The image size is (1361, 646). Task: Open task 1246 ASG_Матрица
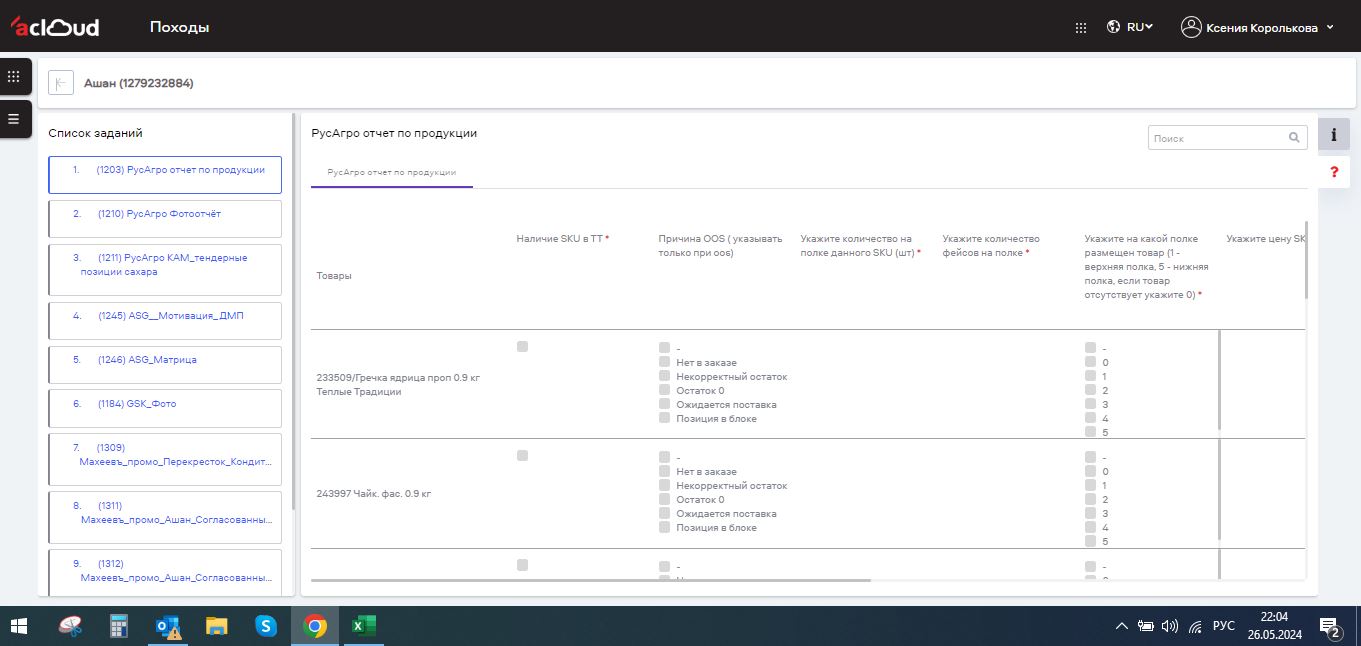[165, 364]
